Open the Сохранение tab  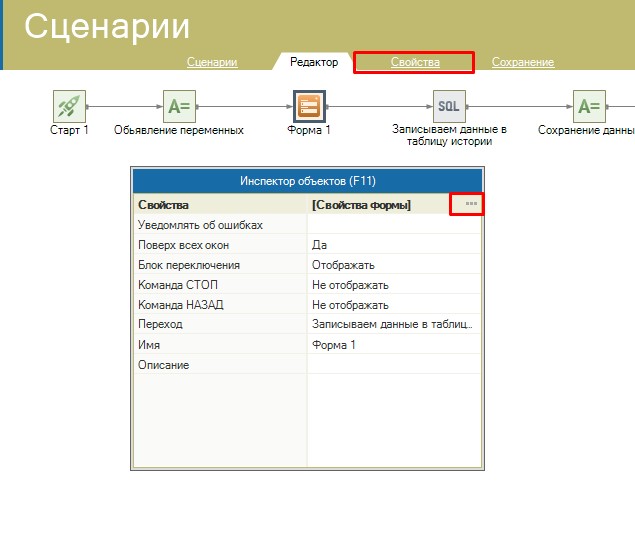[x=523, y=62]
